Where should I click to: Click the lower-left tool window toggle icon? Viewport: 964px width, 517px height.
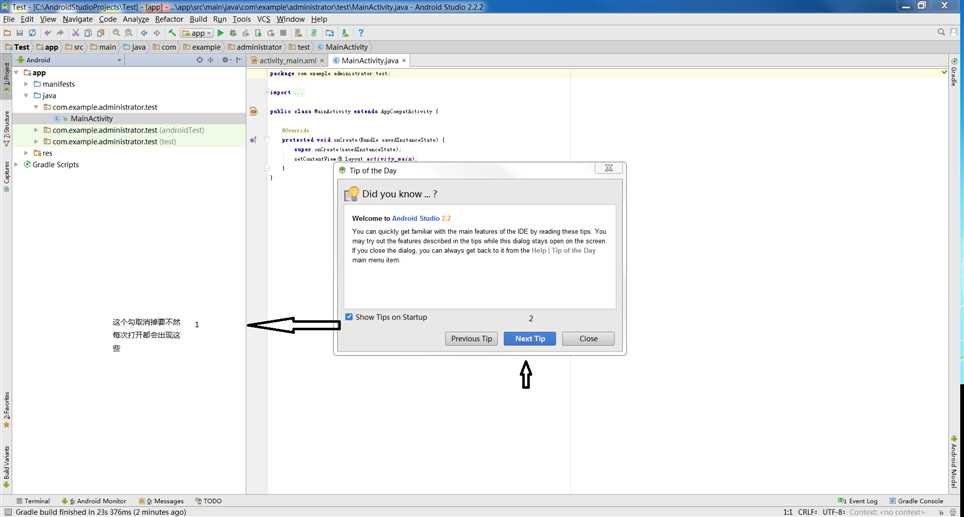point(7,511)
